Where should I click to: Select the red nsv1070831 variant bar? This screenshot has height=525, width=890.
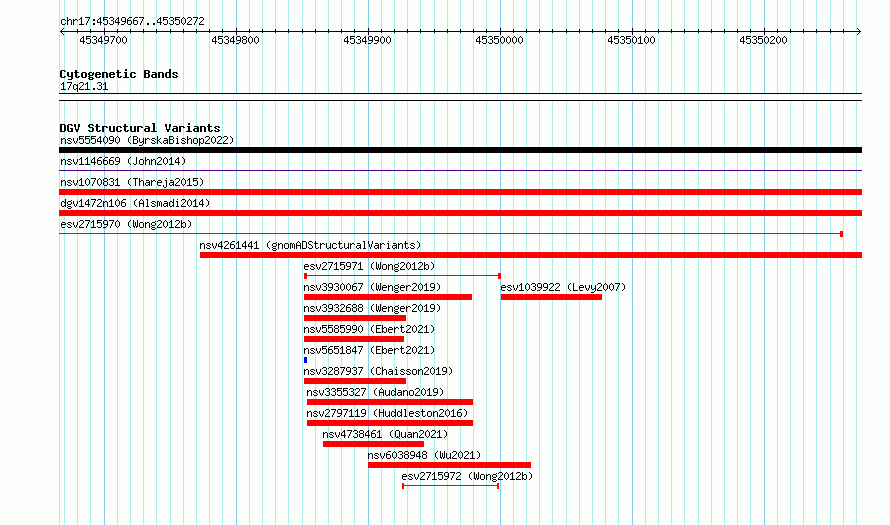(460, 192)
